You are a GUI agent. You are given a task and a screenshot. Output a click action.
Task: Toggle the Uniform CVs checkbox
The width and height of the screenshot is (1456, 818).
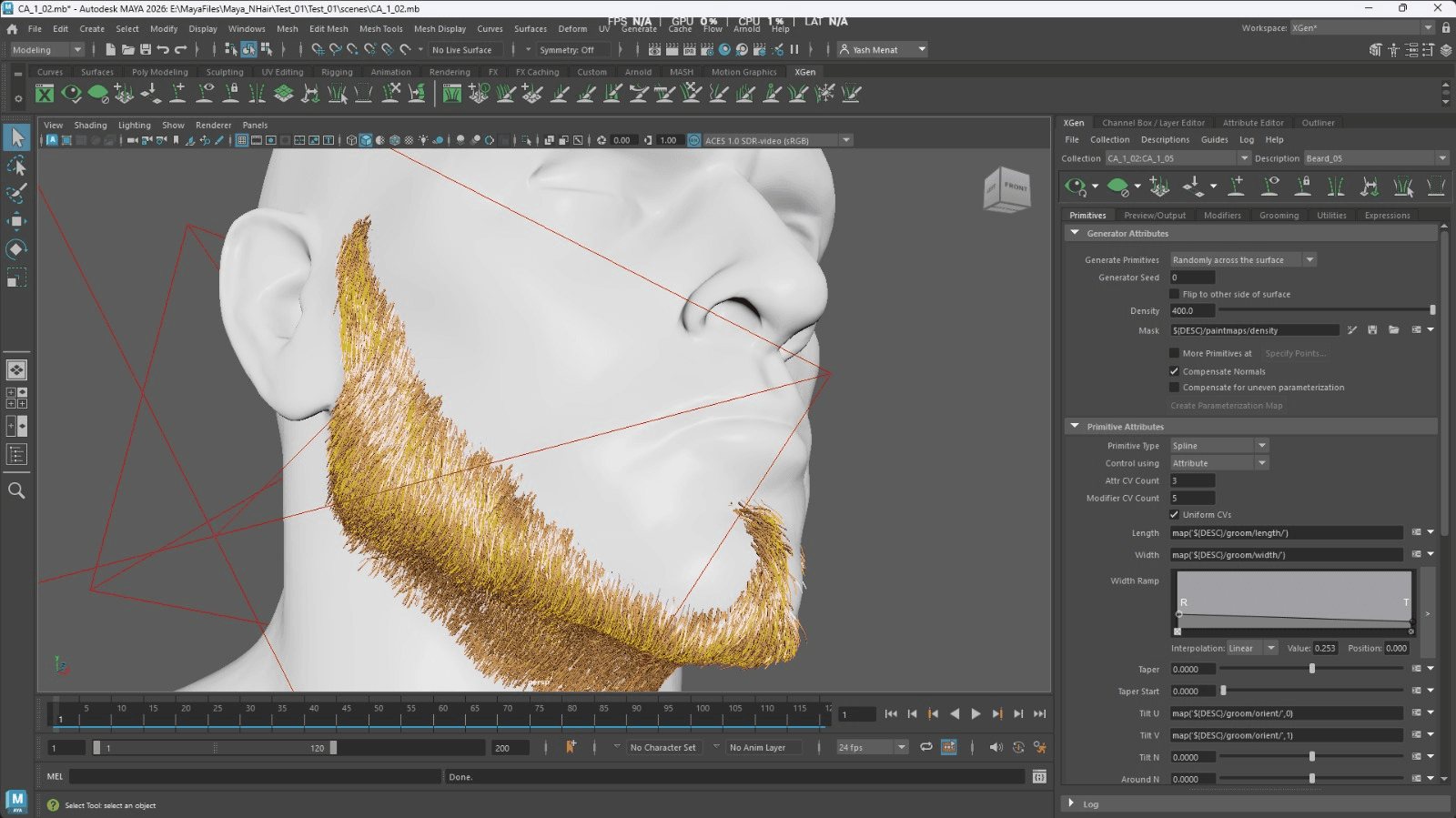click(1174, 515)
